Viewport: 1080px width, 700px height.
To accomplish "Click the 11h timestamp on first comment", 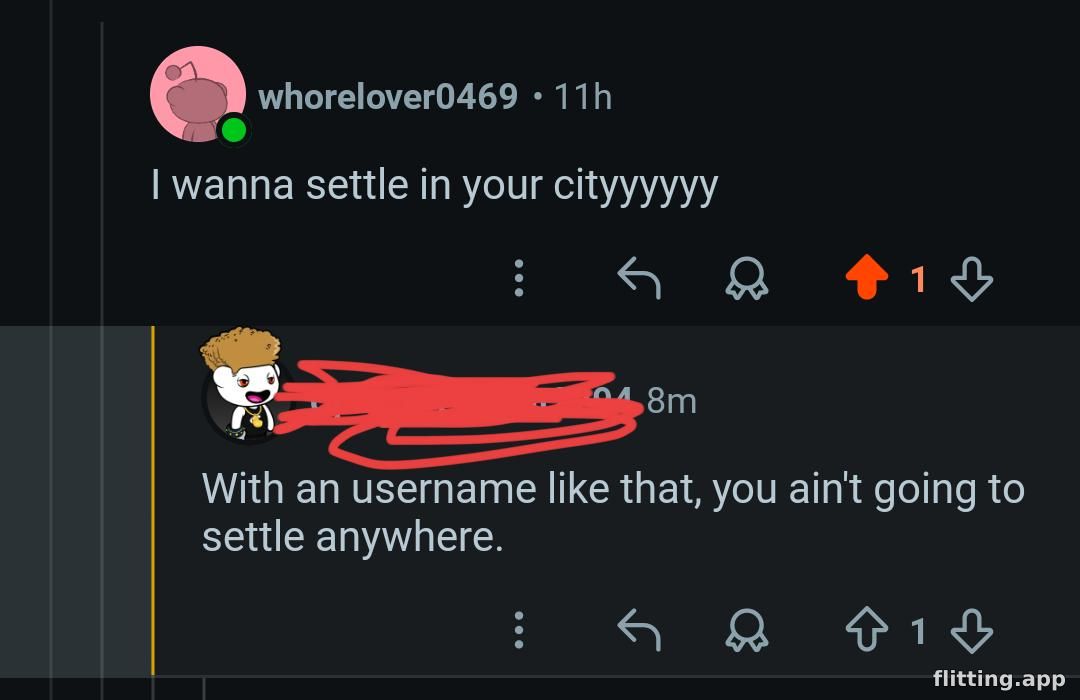I will (x=582, y=97).
